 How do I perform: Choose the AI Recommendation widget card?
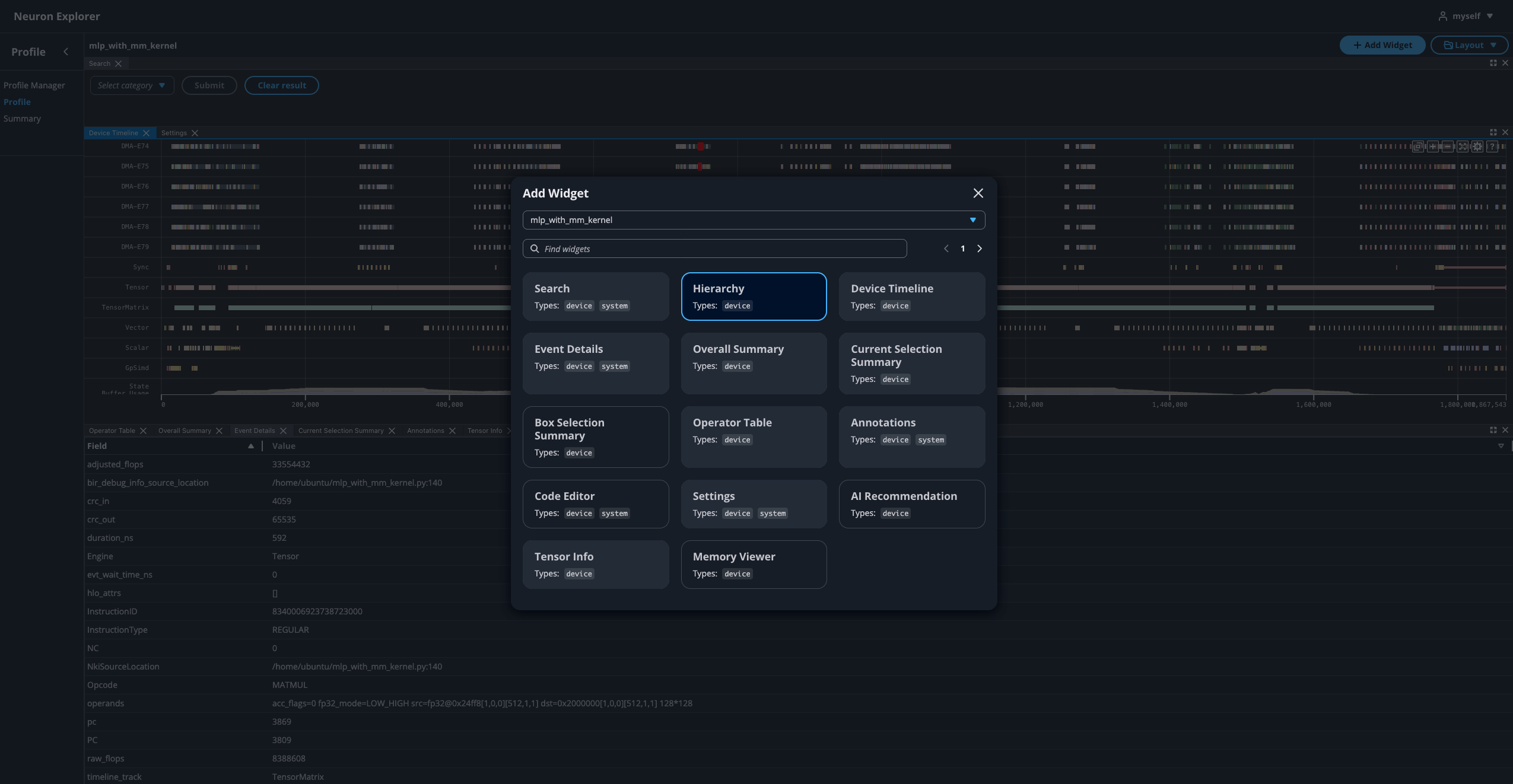(x=911, y=504)
